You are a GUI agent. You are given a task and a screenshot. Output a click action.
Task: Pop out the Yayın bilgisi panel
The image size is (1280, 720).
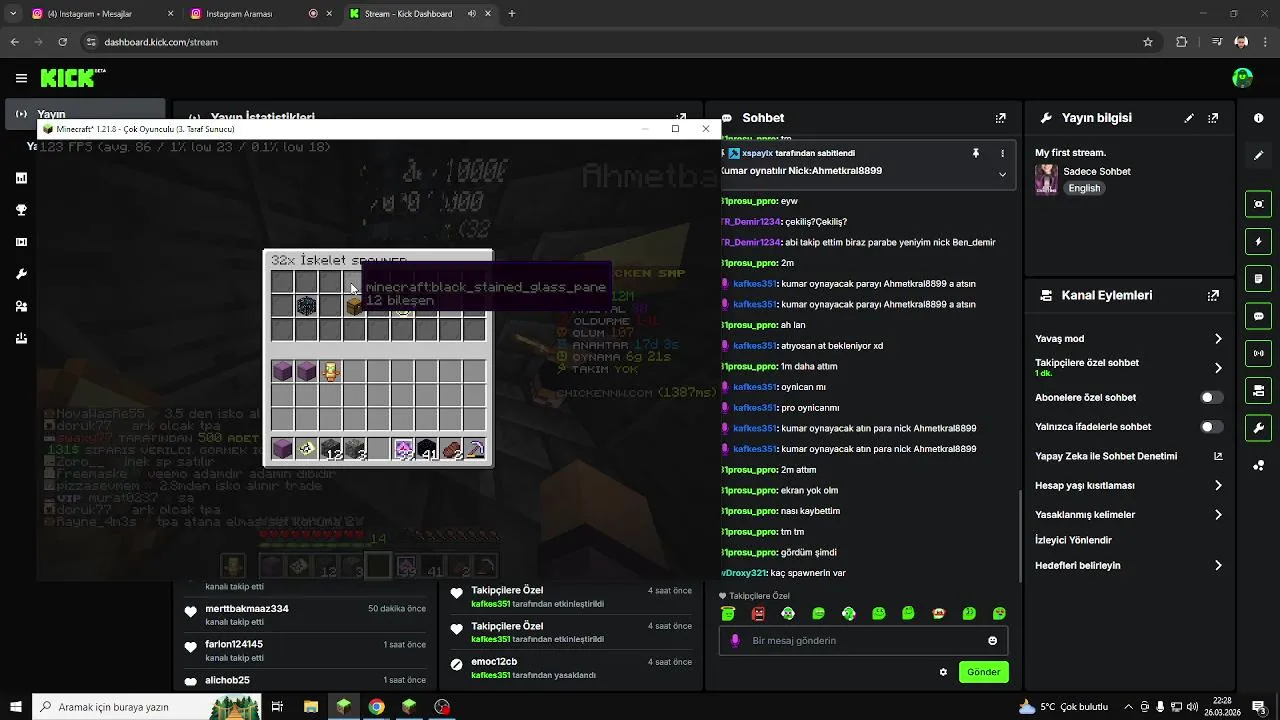(x=1213, y=118)
